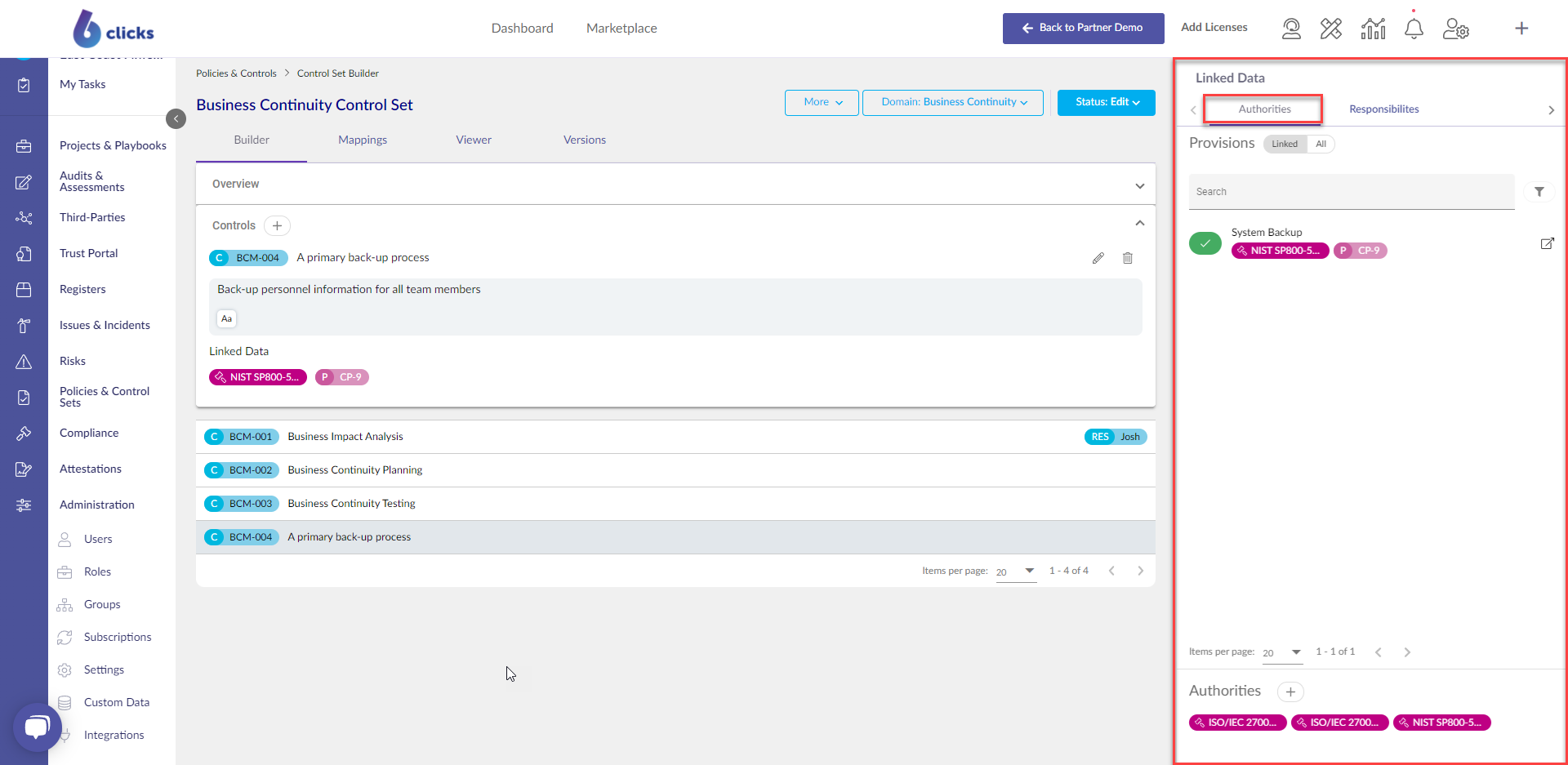Click the Risks warning triangle sidebar icon
Screen dimensions: 1568x765
pos(24,362)
